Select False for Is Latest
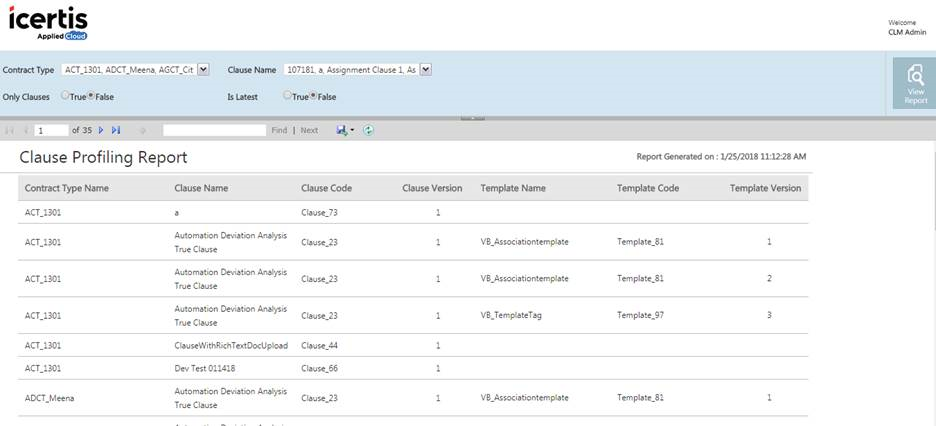The image size is (936, 426). pyautogui.click(x=314, y=96)
